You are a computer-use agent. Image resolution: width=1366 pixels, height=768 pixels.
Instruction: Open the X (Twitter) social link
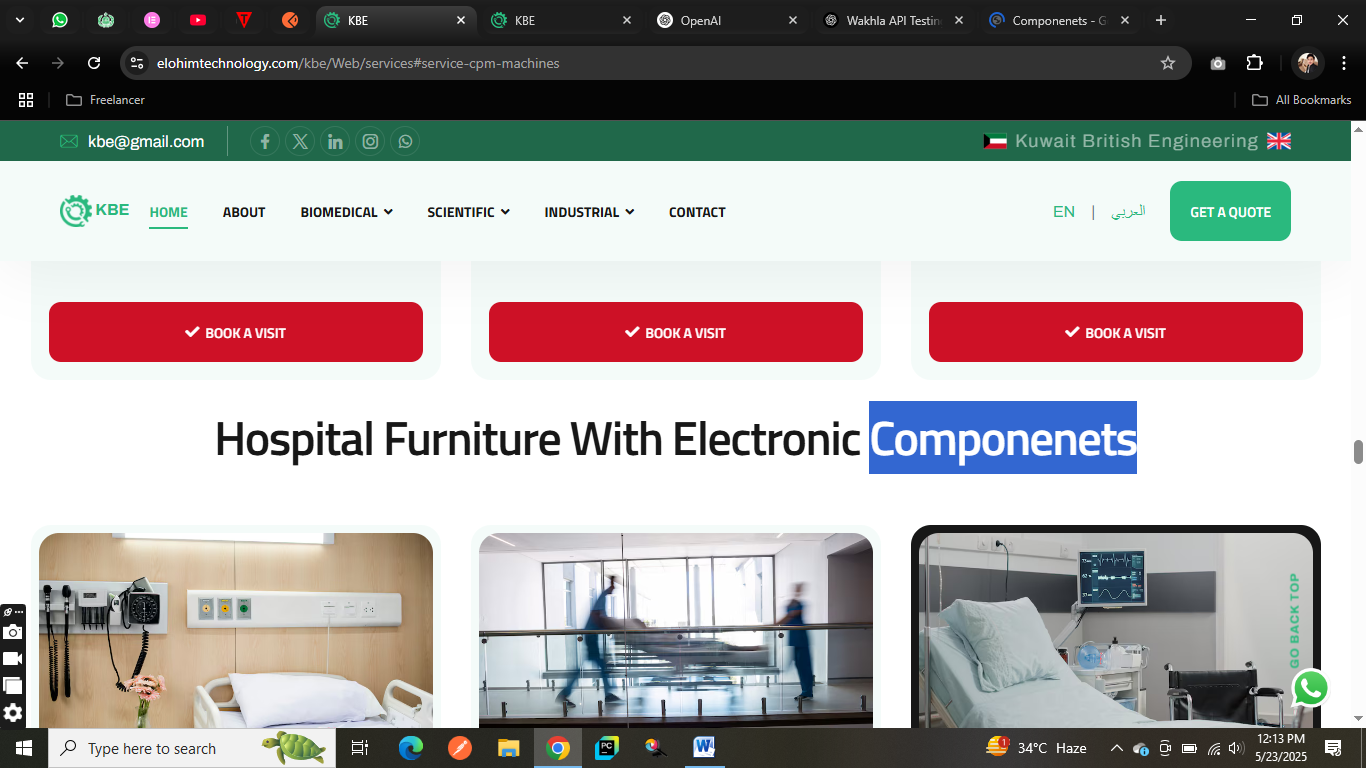[300, 141]
